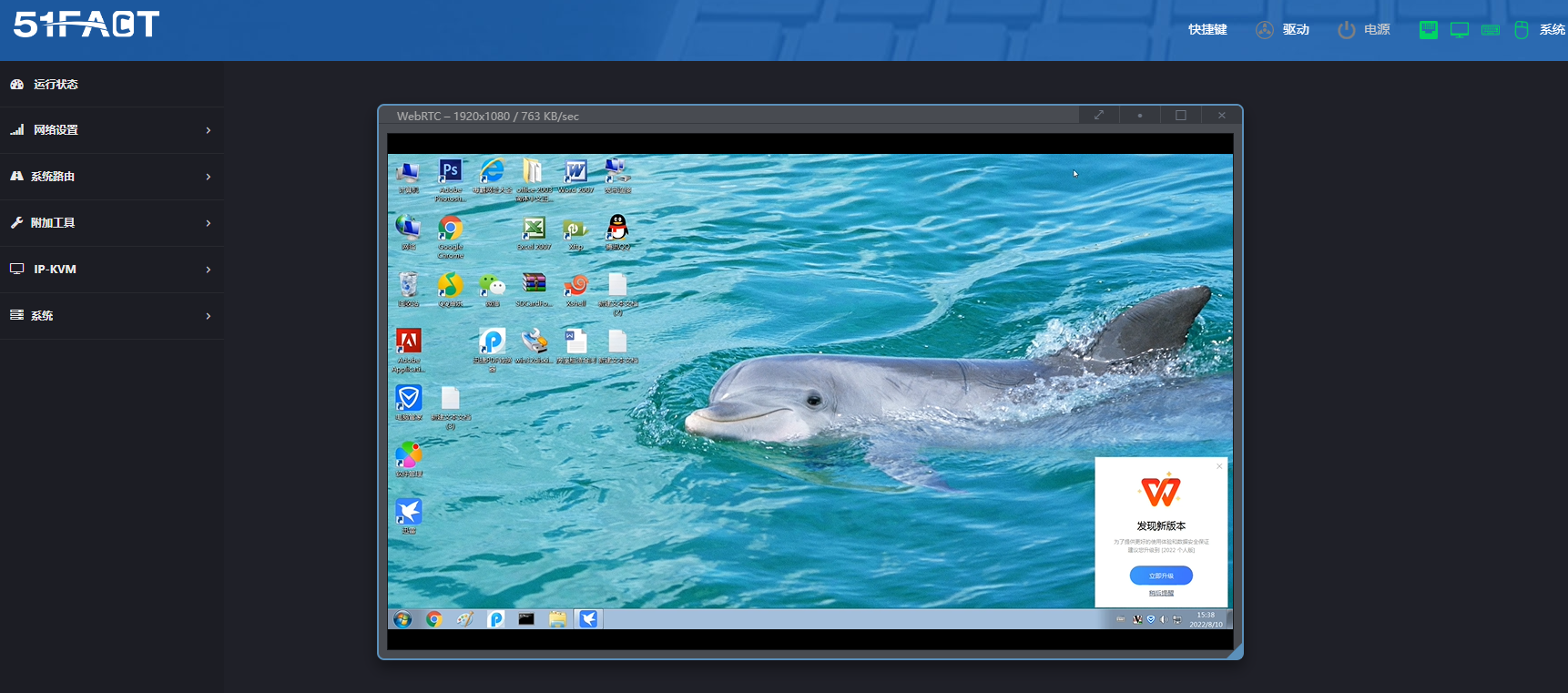Click the remind later link in WPS popup

[1161, 593]
